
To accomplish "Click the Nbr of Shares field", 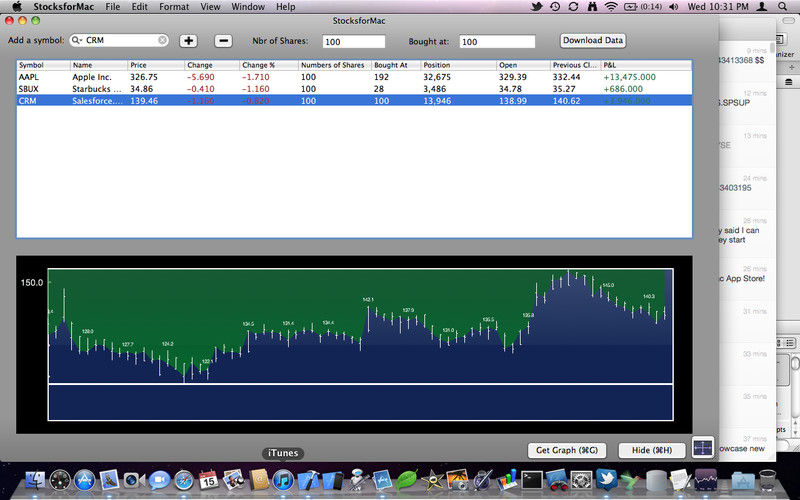I will 354,41.
